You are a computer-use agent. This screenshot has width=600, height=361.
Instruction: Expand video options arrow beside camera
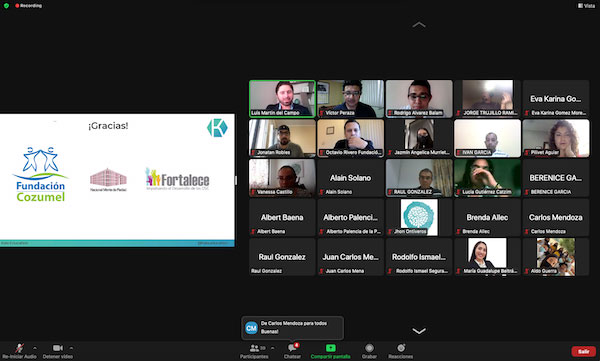tap(71, 348)
